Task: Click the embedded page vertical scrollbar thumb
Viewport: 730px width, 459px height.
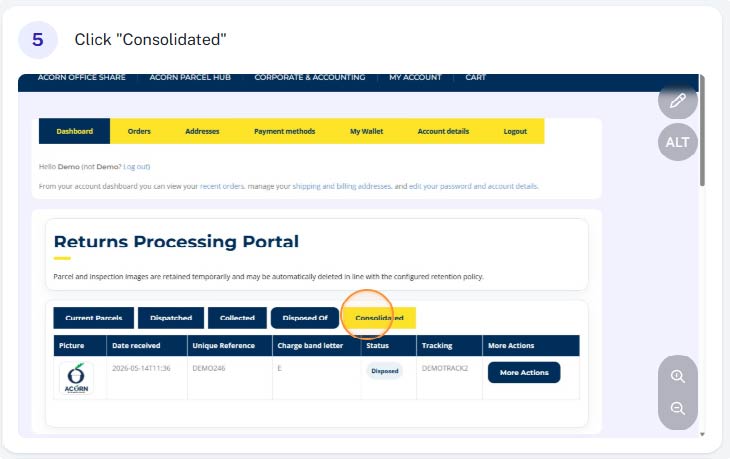Action: [702, 131]
